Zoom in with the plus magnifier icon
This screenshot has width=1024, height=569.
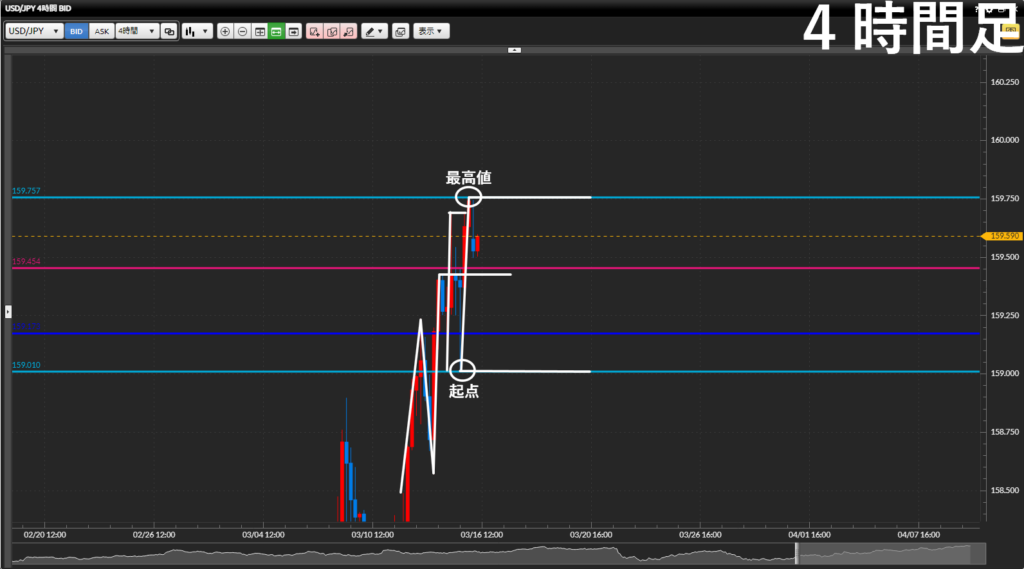coord(225,31)
